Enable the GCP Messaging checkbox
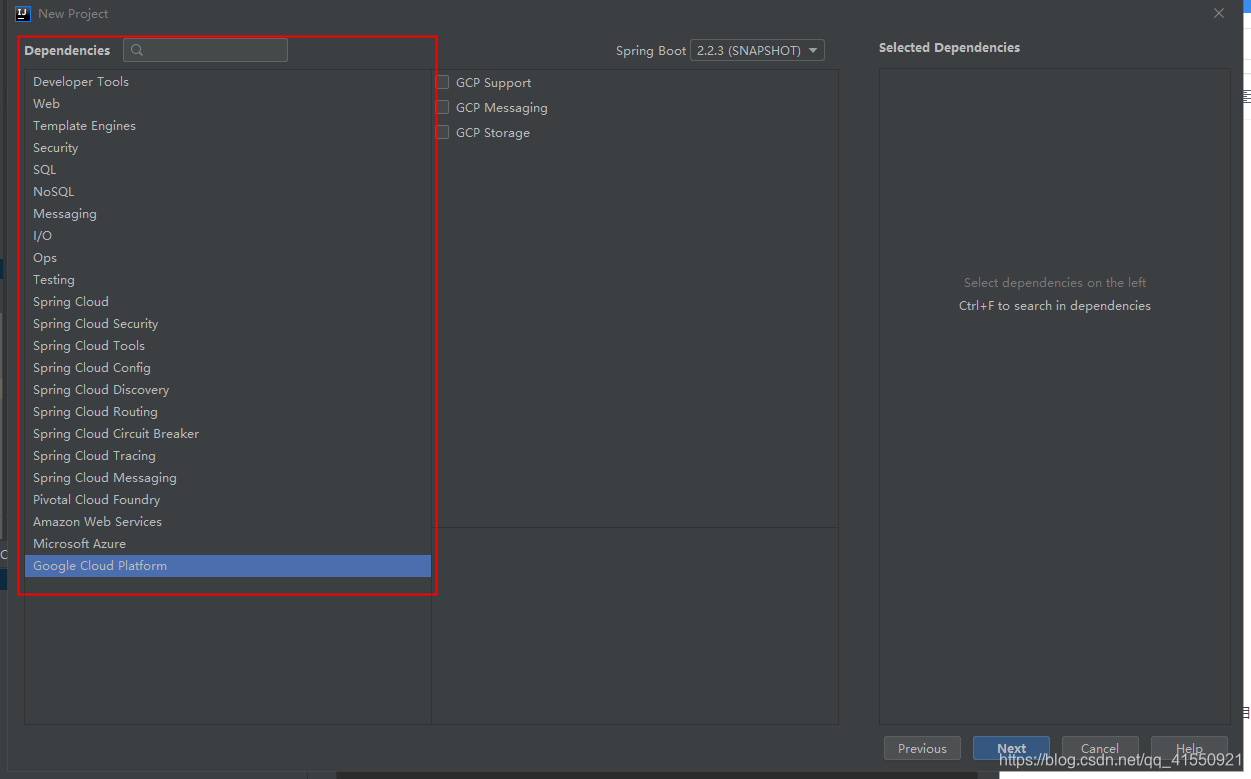 click(442, 107)
